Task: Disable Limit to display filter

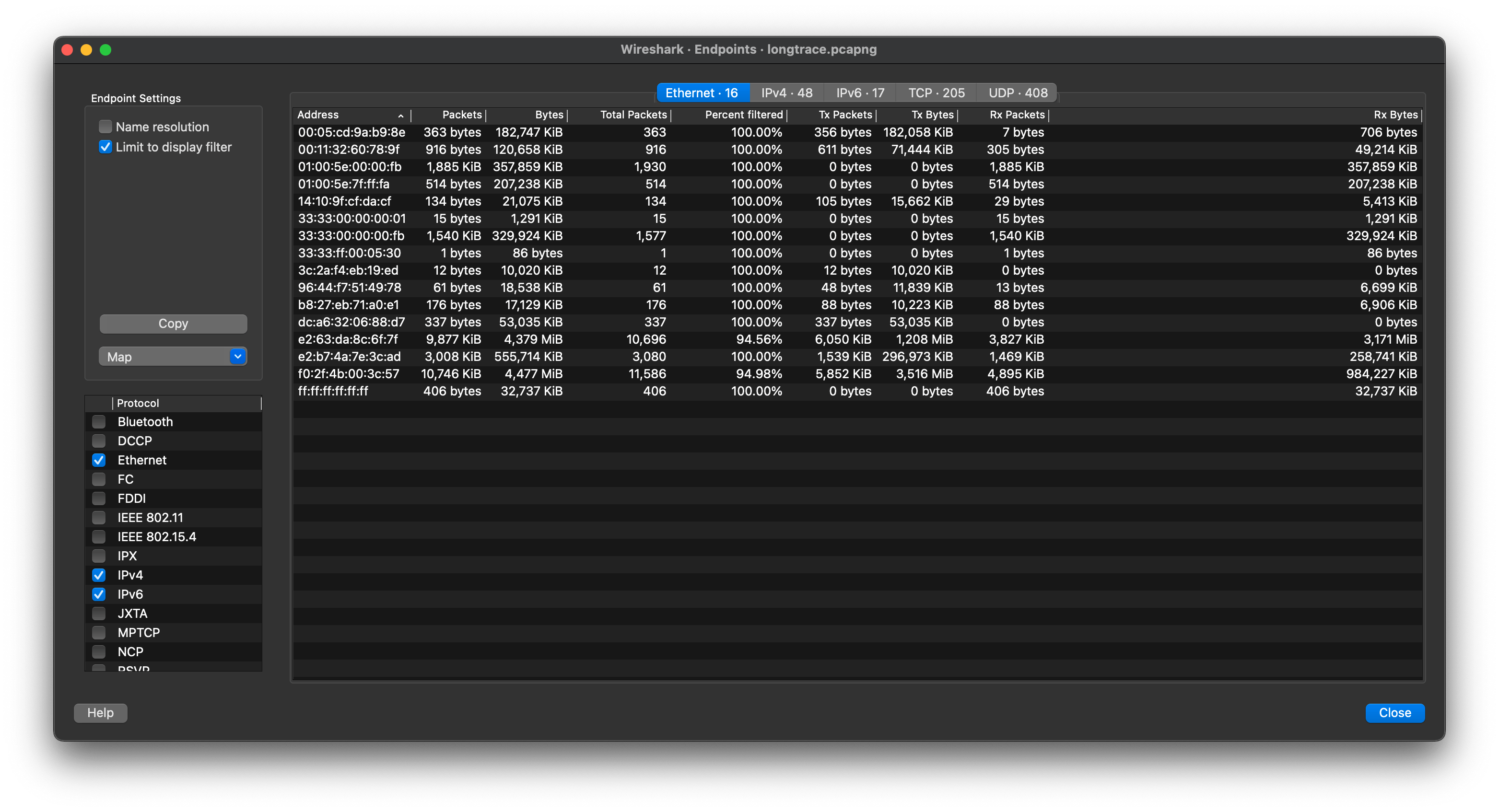Action: pos(105,147)
